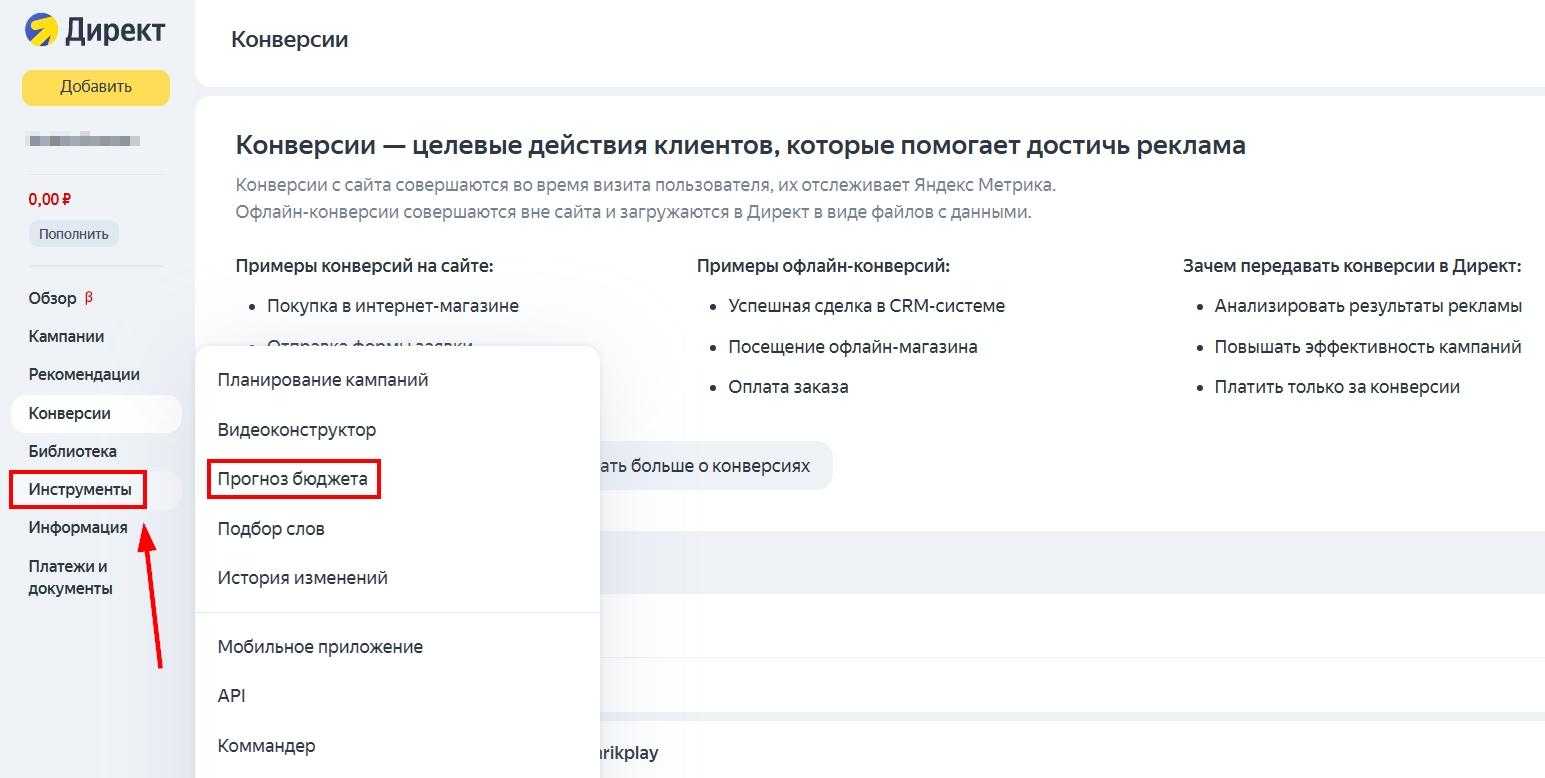Open Информация in the sidebar
This screenshot has width=1545, height=778.
78,527
